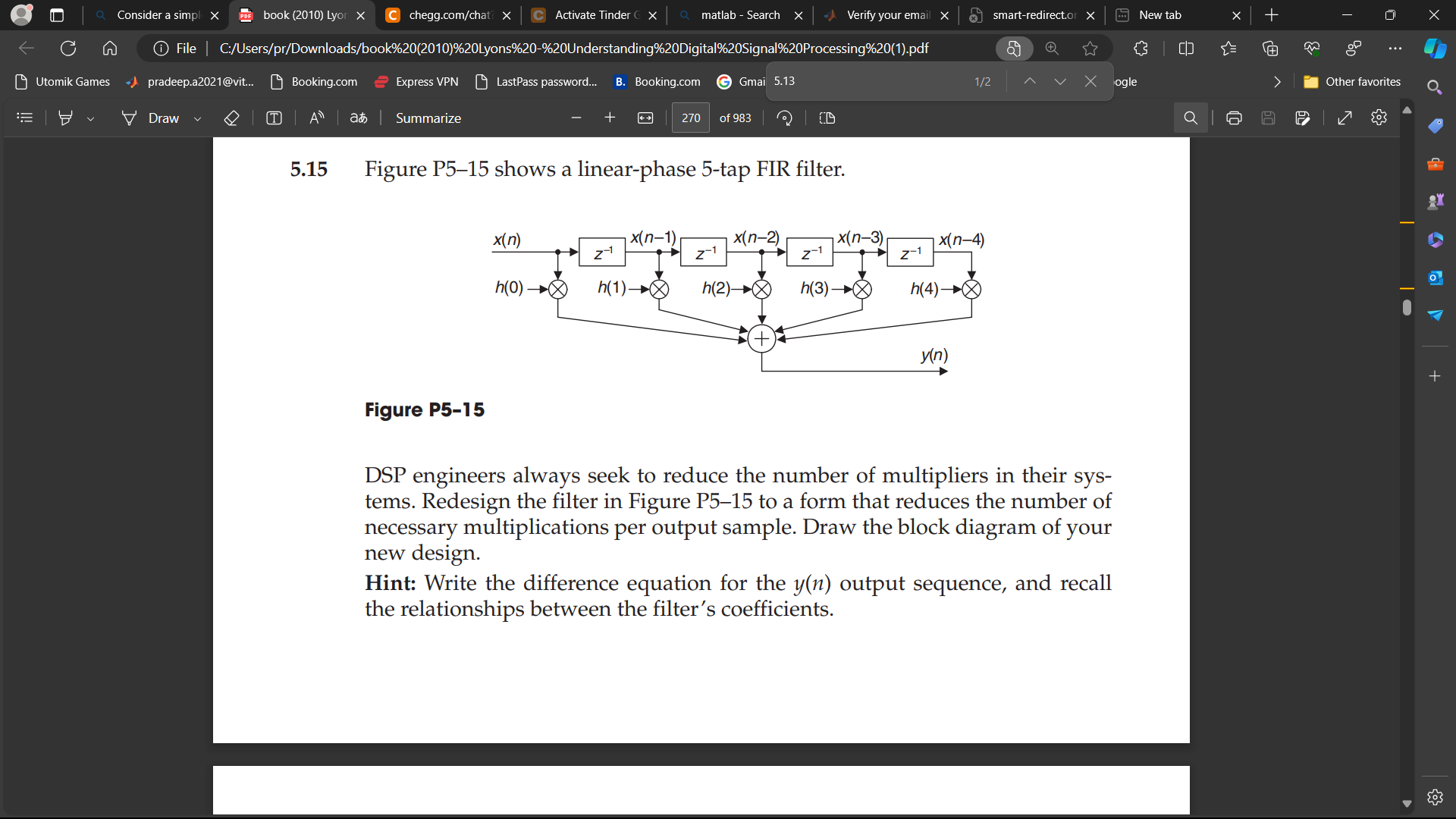Activate Read aloud

[x=317, y=118]
